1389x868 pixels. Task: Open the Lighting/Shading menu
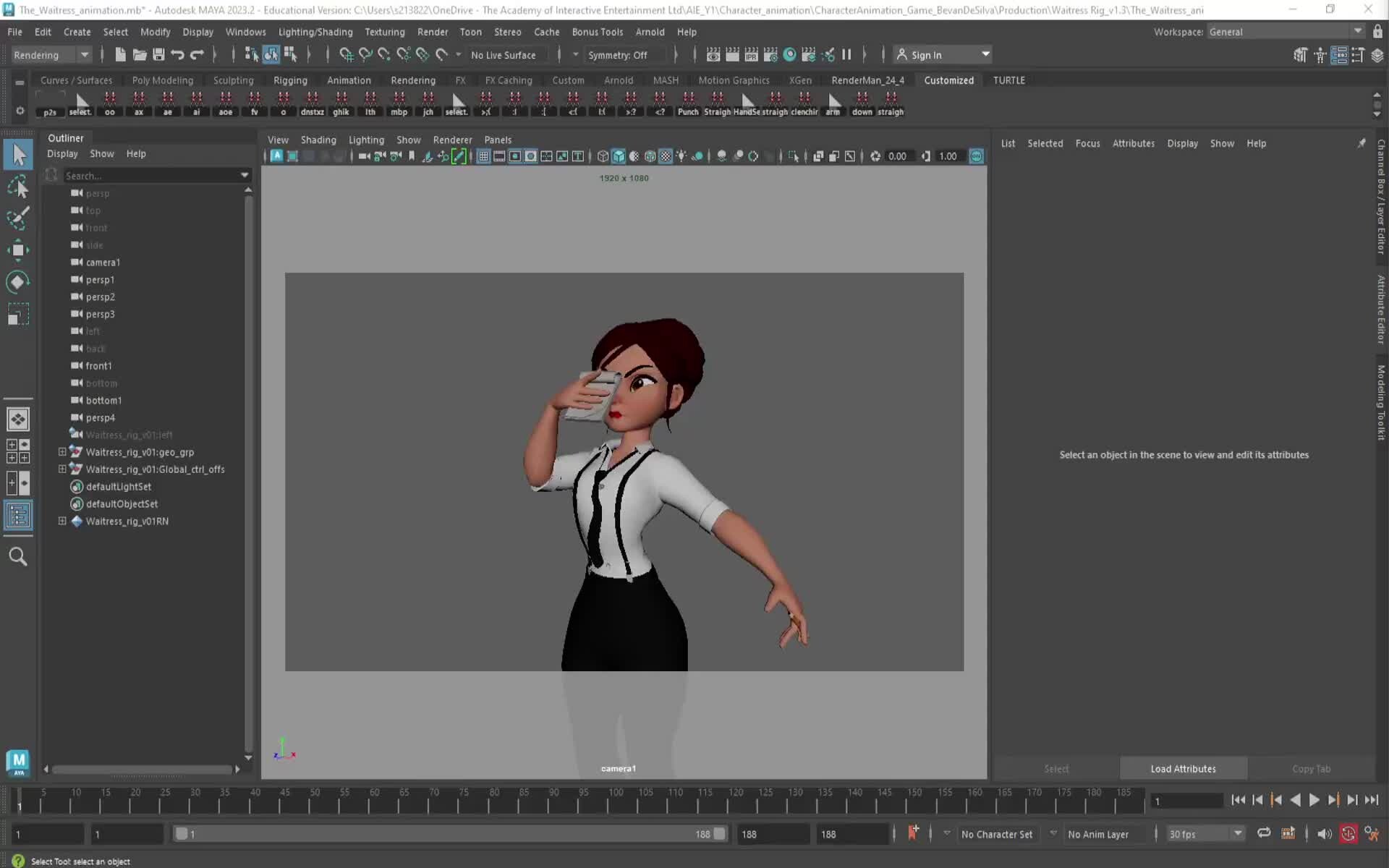[x=315, y=32]
